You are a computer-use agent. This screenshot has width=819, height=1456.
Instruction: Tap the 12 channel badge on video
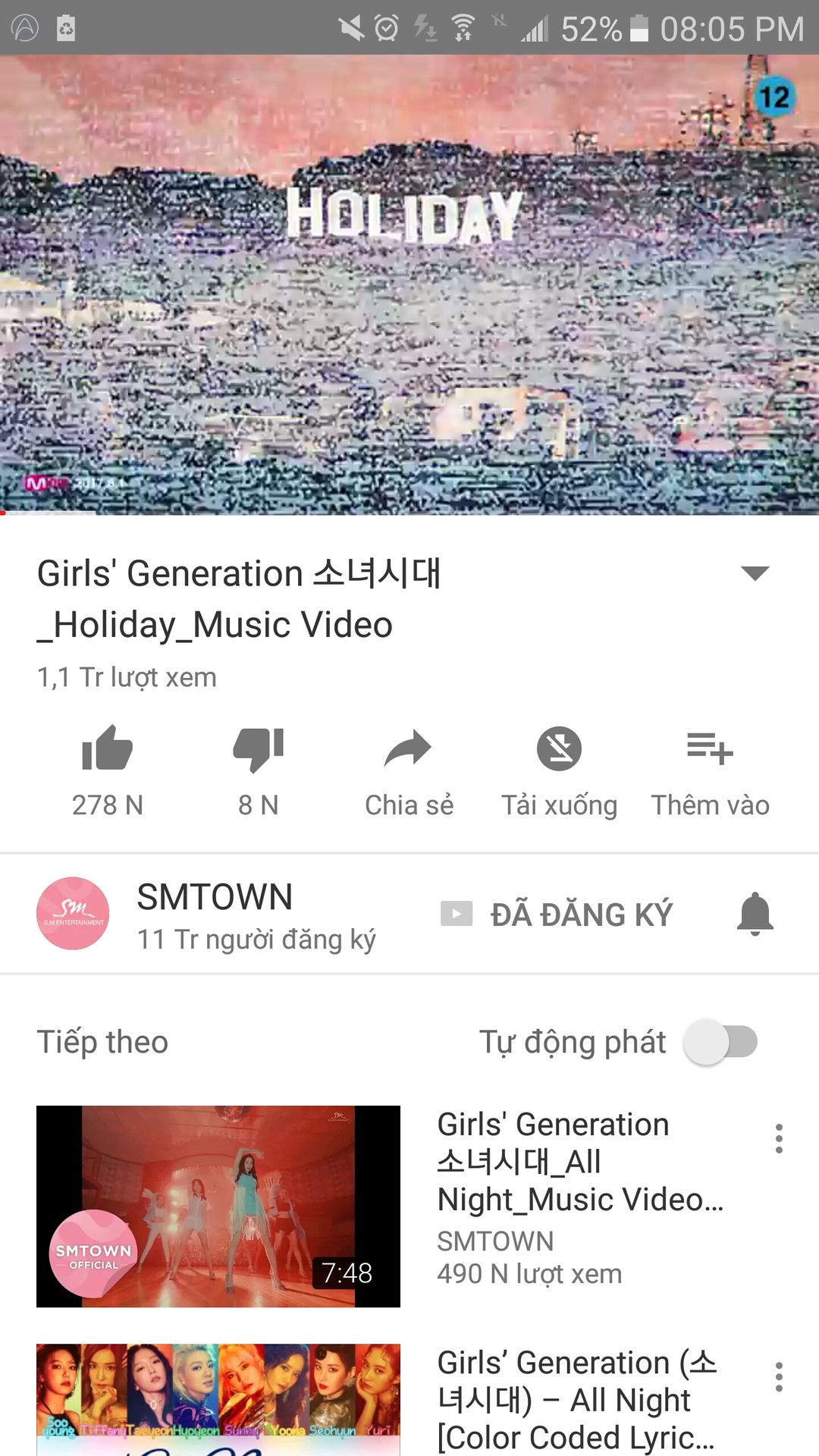774,97
